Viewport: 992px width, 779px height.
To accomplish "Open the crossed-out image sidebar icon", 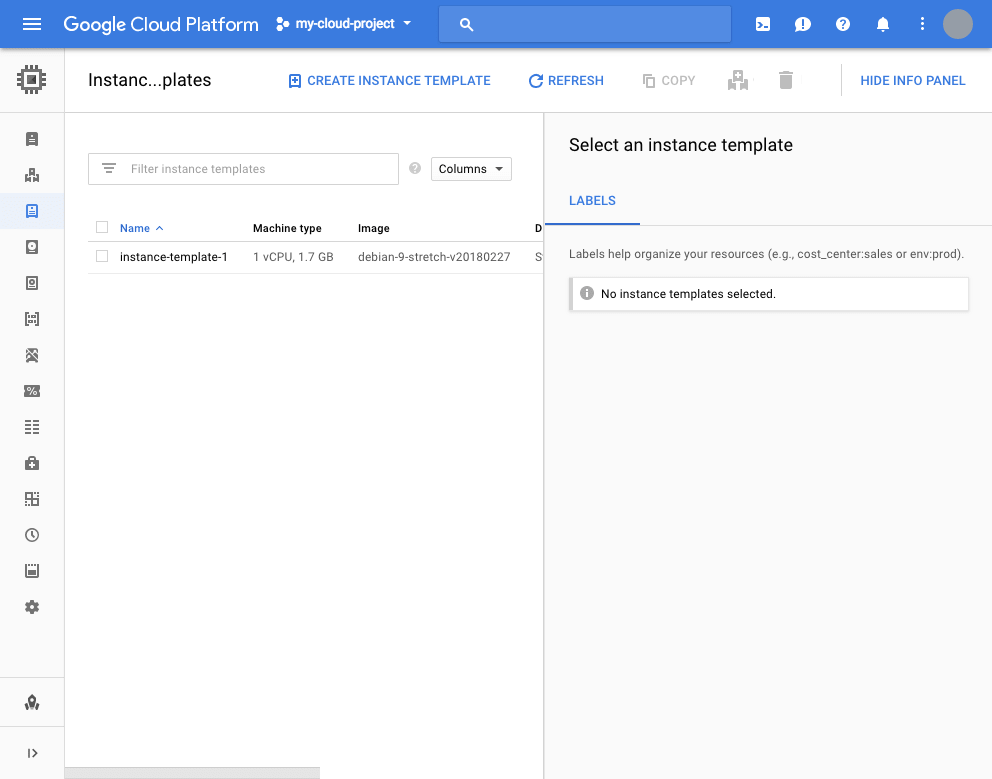I will point(32,355).
